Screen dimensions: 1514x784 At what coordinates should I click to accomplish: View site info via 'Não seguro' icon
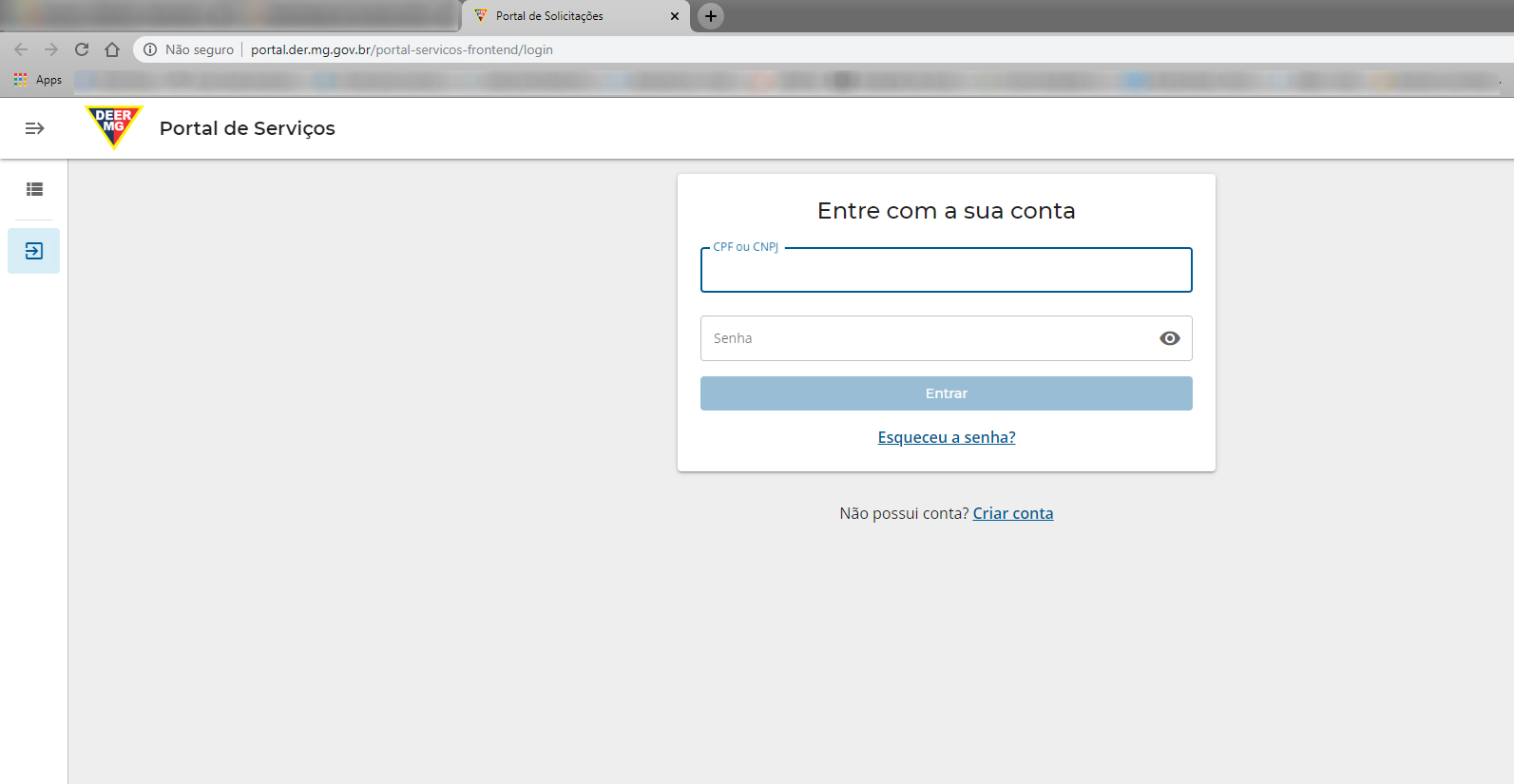150,49
